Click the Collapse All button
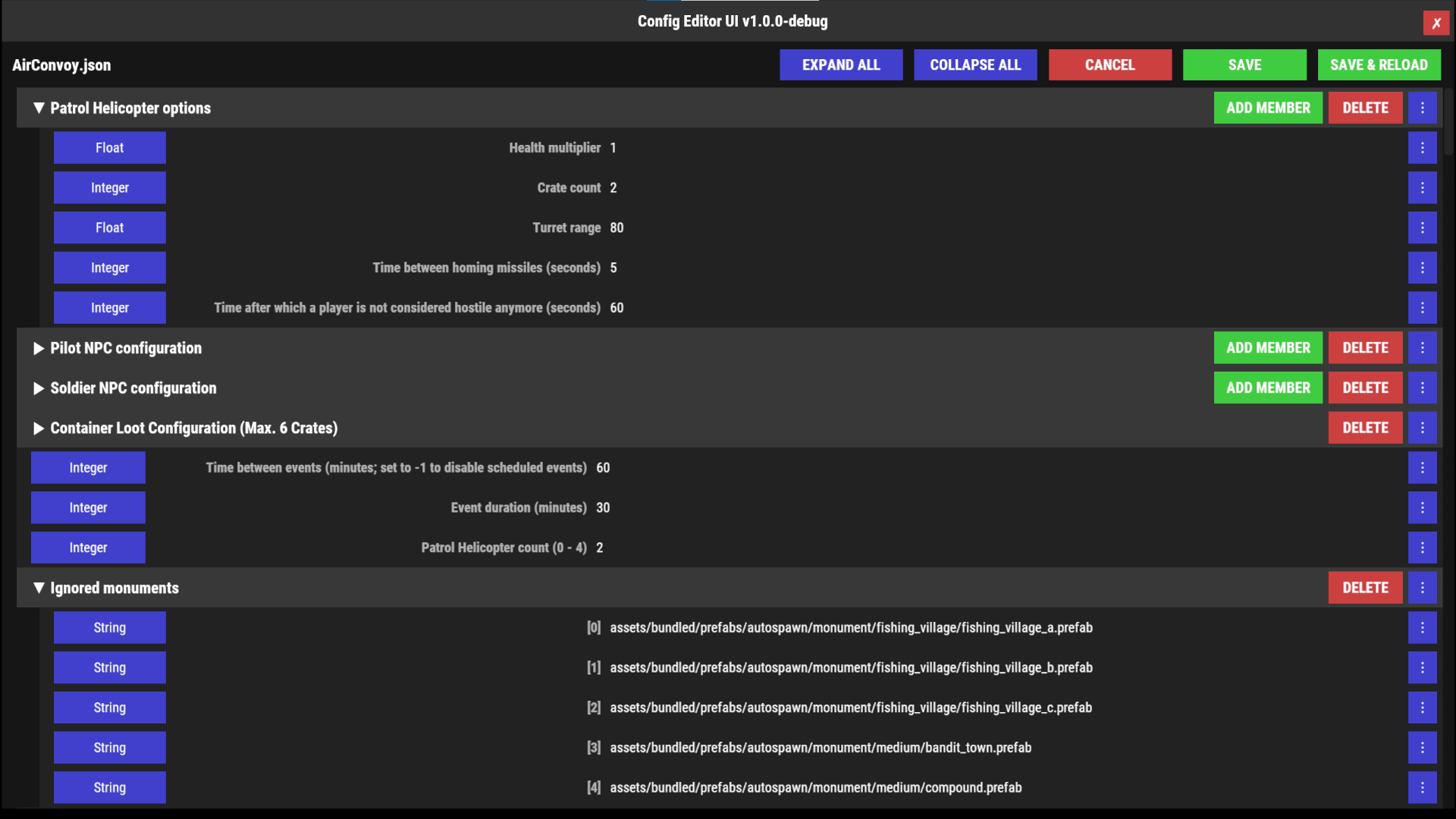The width and height of the screenshot is (1456, 819). pos(975,65)
